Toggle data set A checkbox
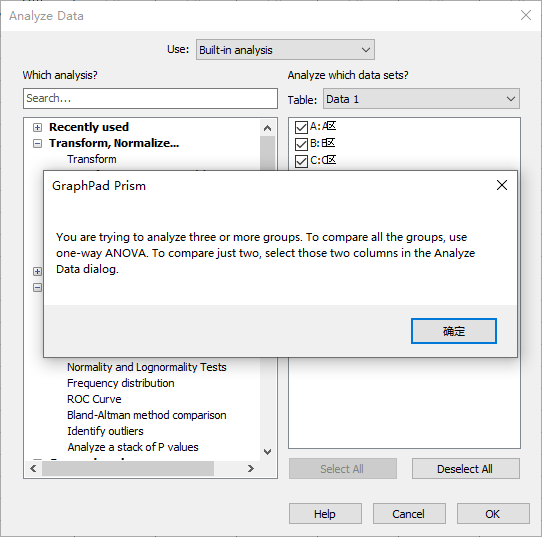542x537 pixels. [x=301, y=127]
